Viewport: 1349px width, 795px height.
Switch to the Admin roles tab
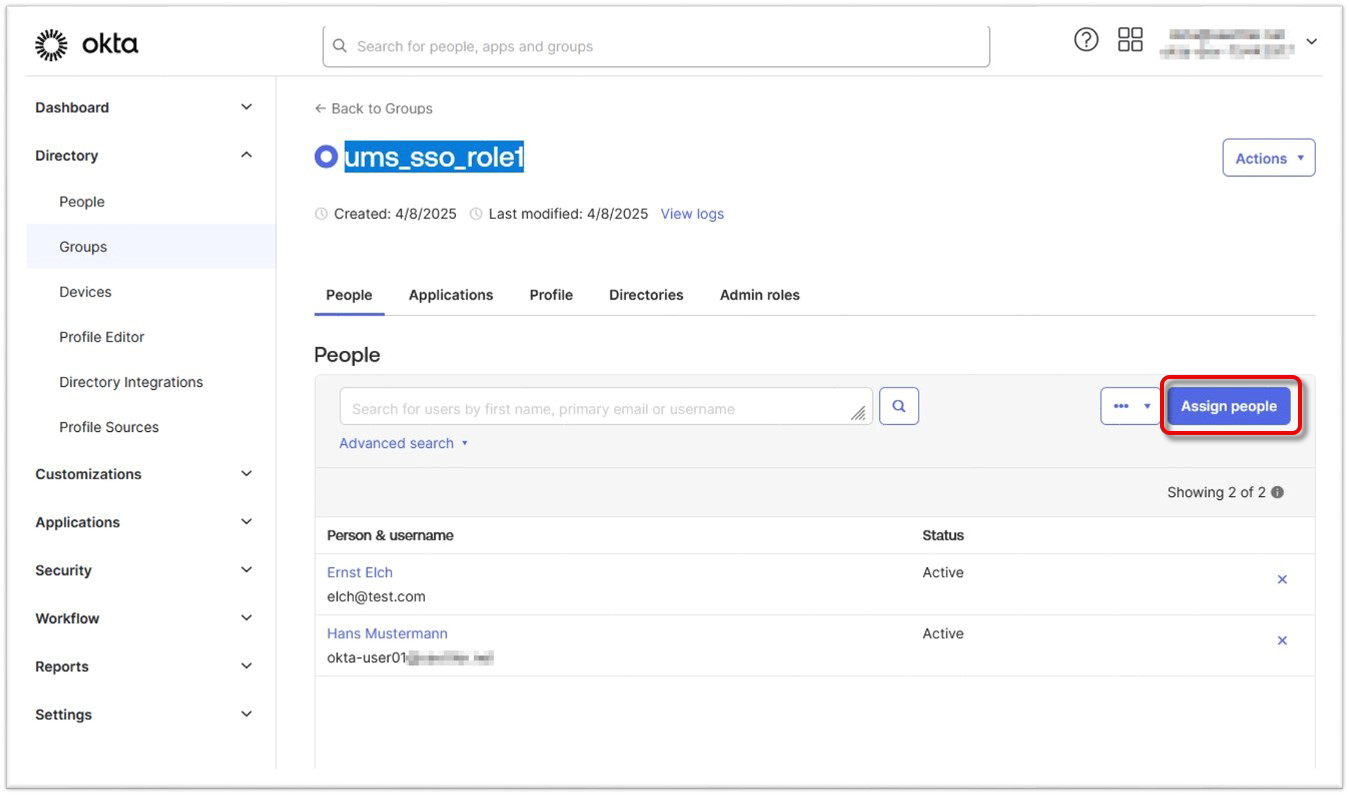coord(759,295)
